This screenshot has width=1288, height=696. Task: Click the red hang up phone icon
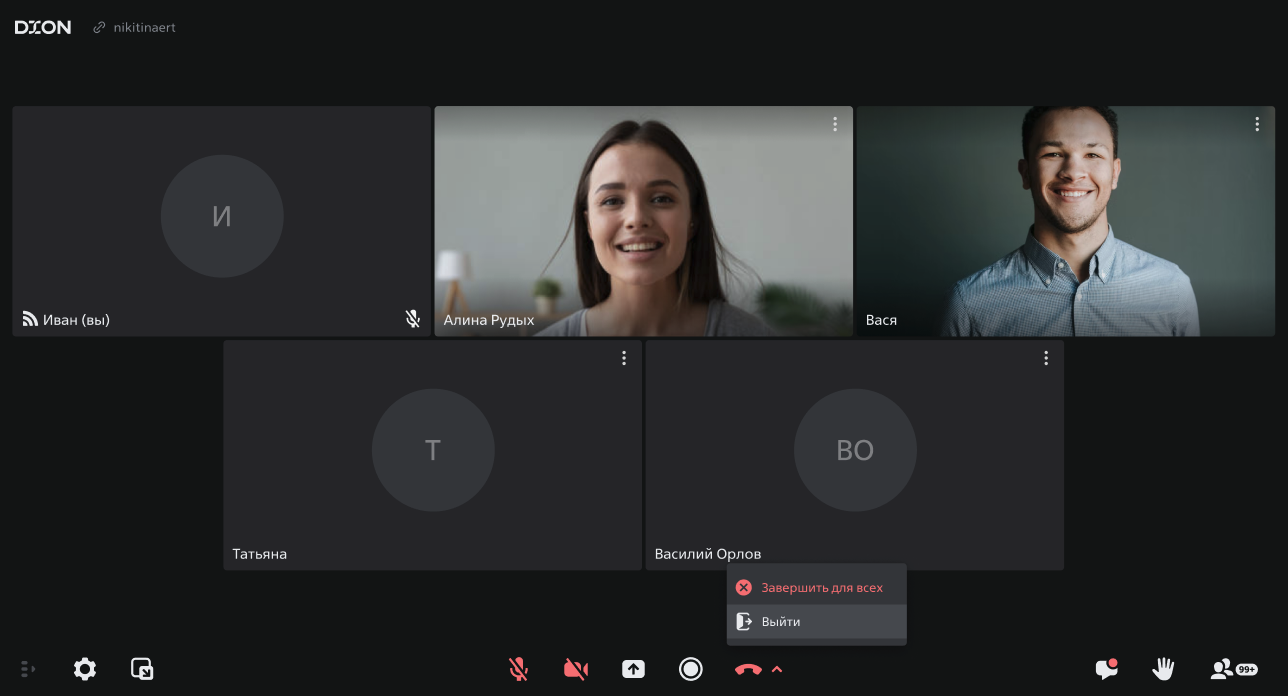748,669
